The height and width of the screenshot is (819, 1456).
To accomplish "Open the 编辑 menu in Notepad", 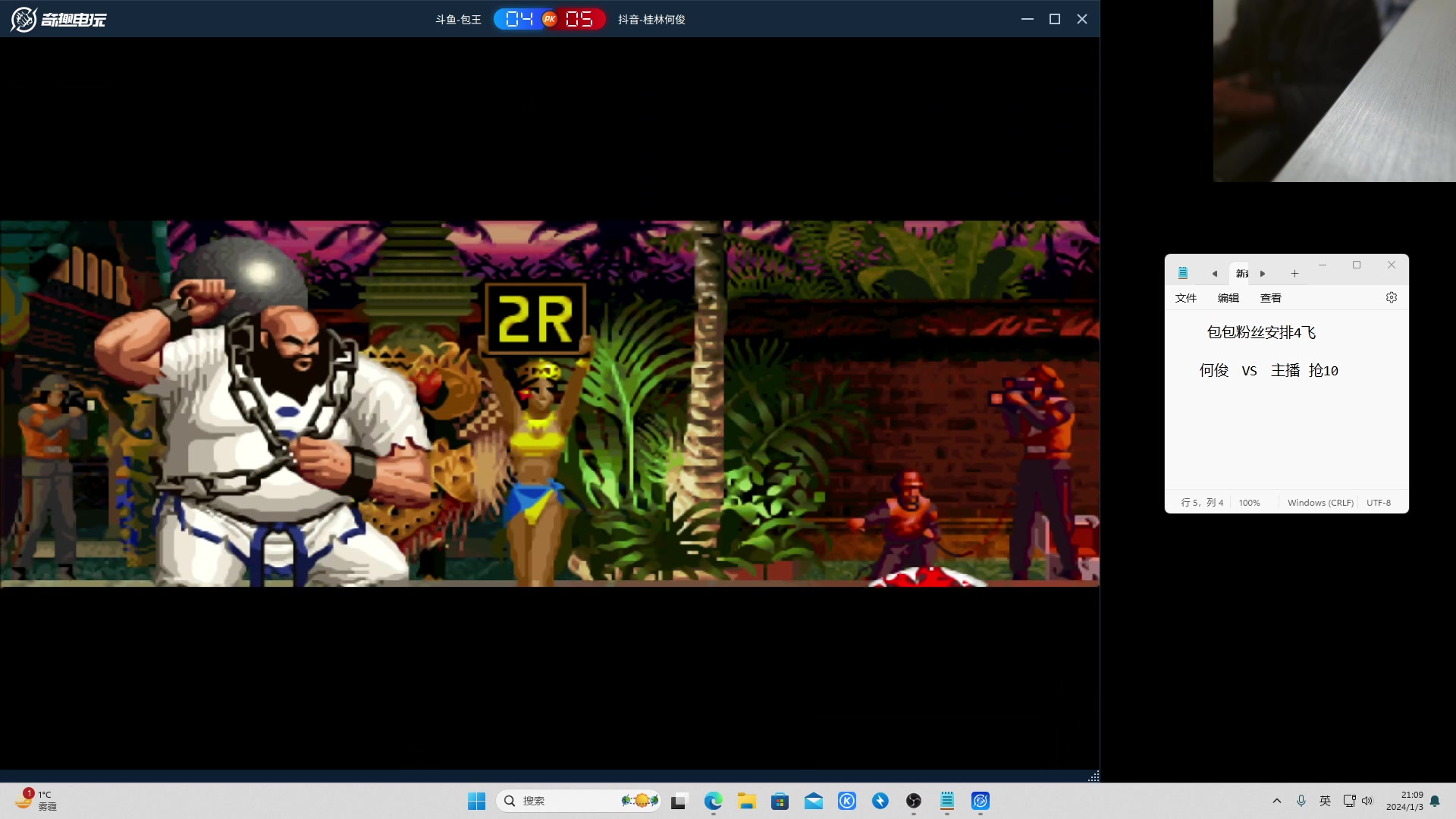I will 1228,298.
